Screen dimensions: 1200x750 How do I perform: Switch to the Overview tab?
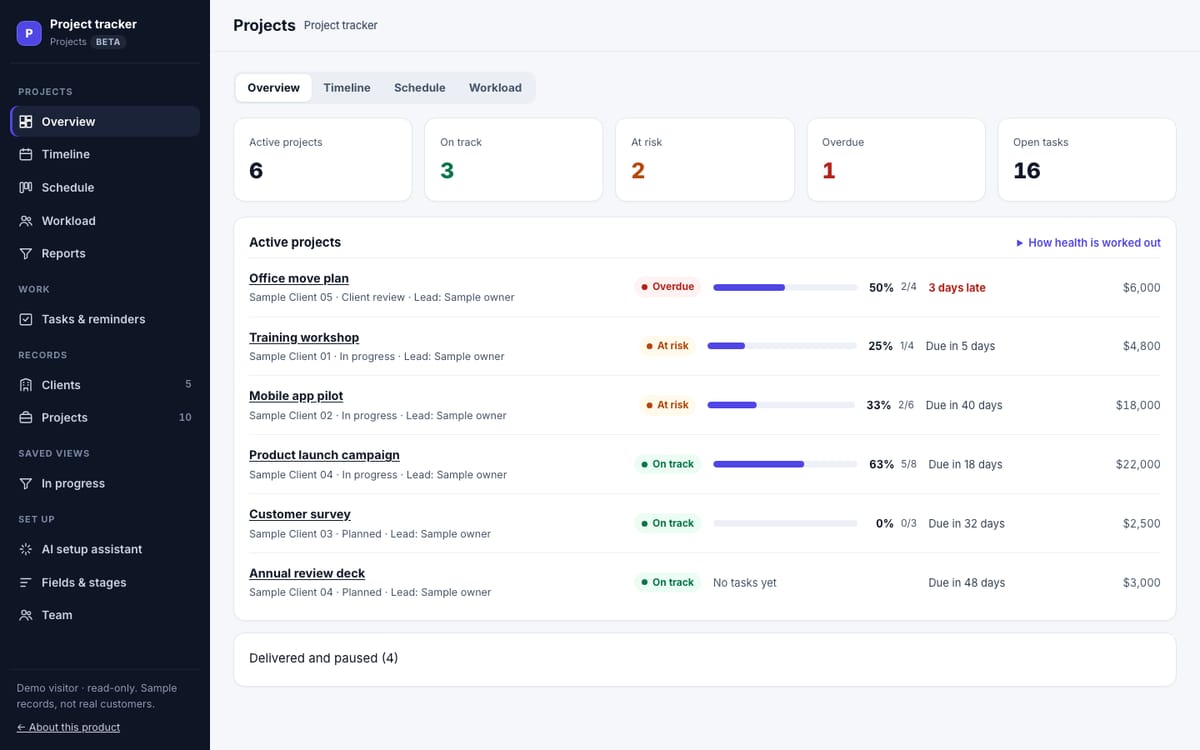pyautogui.click(x=274, y=88)
